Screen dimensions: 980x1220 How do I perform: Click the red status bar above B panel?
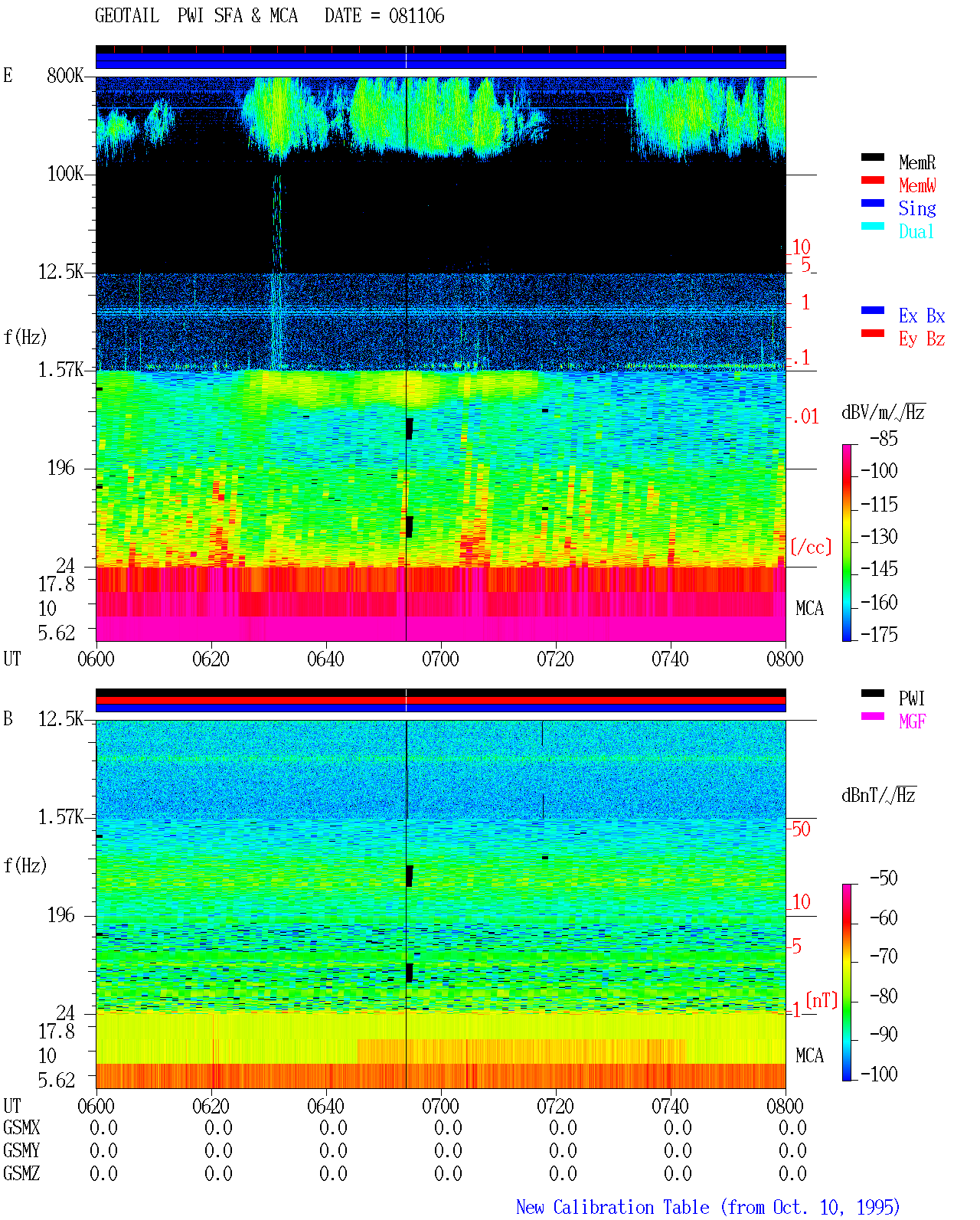click(x=441, y=700)
